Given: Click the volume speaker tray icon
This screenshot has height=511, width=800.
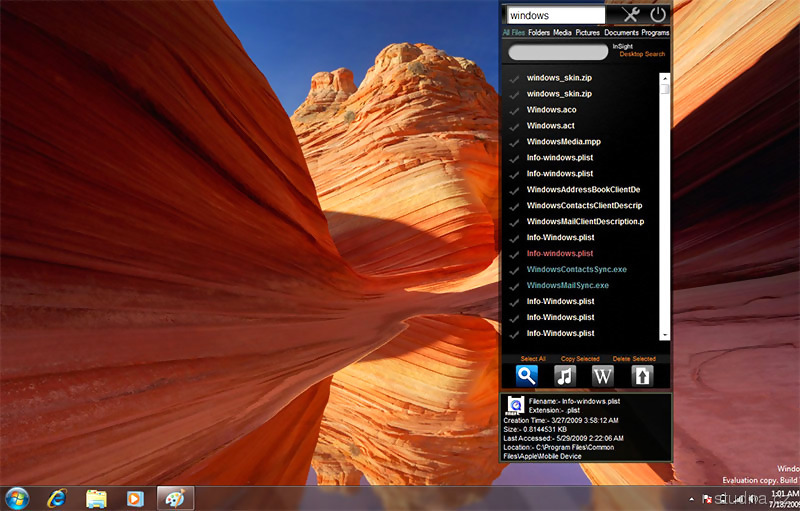Looking at the screenshot, I should pyautogui.click(x=751, y=499).
